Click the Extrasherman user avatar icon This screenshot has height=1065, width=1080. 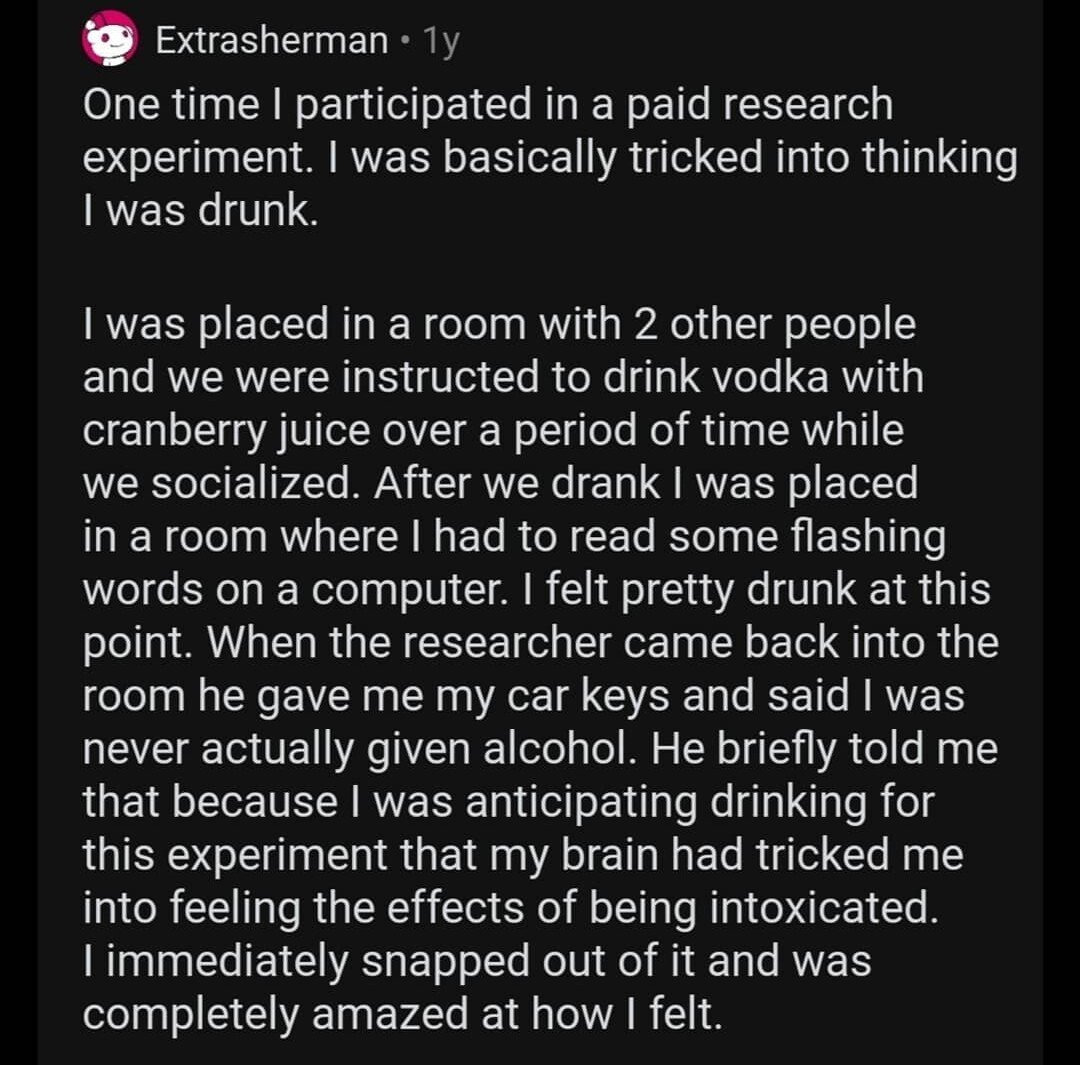point(109,39)
